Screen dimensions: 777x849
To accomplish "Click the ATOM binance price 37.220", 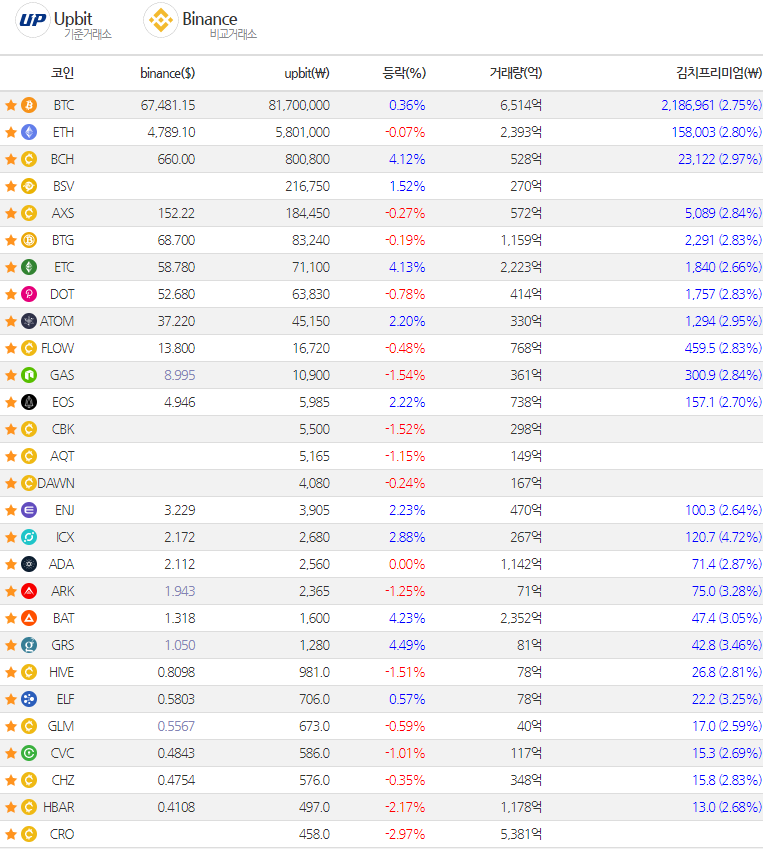I will click(x=176, y=321).
